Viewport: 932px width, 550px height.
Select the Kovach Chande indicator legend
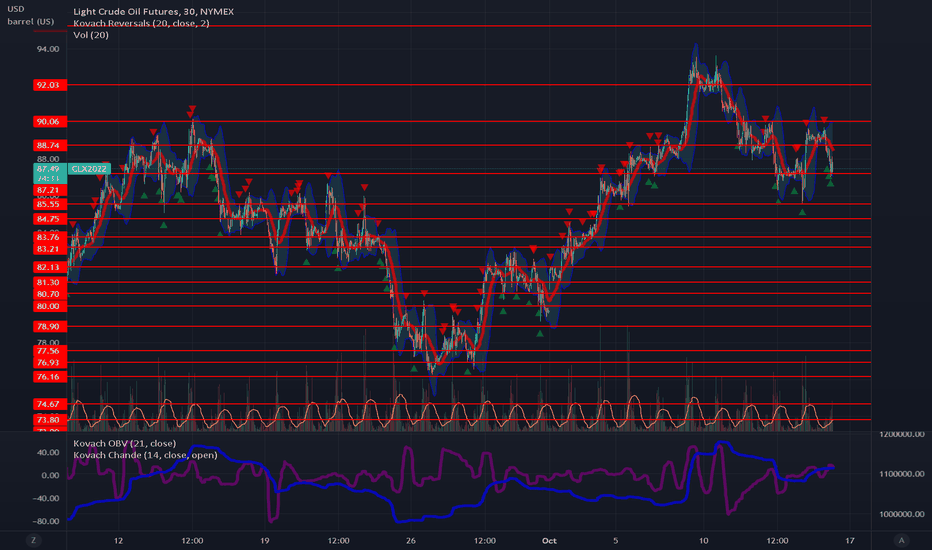click(145, 455)
